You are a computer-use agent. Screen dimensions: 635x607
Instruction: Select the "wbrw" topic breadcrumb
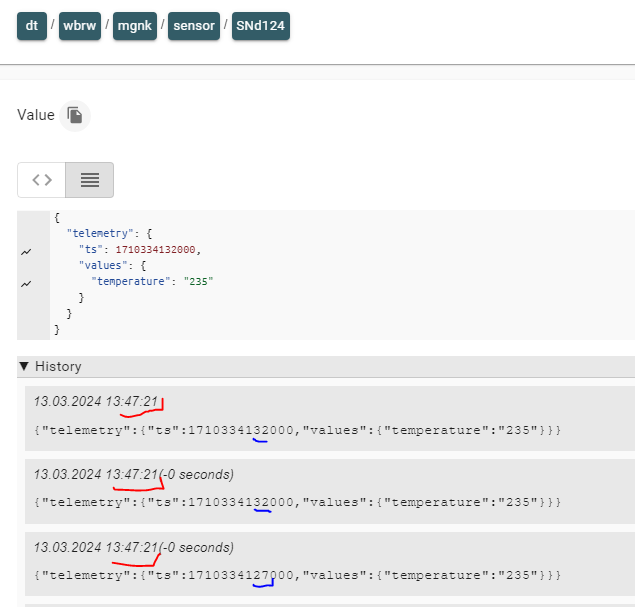coord(80,26)
